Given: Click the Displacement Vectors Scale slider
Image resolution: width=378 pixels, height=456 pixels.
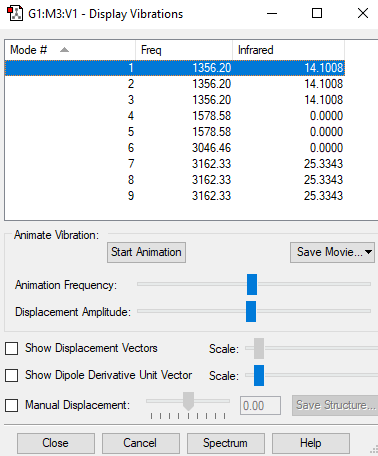Looking at the screenshot, I should 259,348.
